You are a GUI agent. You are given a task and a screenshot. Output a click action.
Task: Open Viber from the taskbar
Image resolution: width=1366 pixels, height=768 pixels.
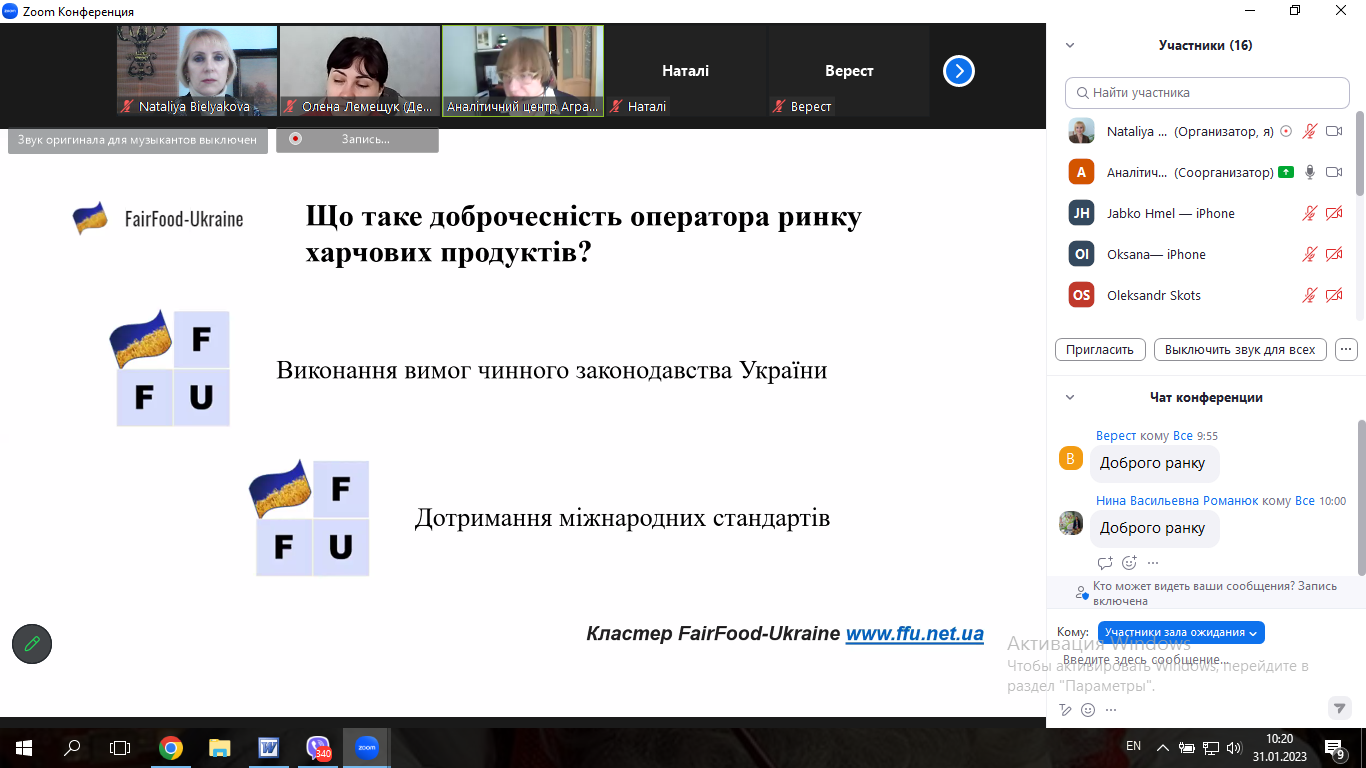click(318, 747)
